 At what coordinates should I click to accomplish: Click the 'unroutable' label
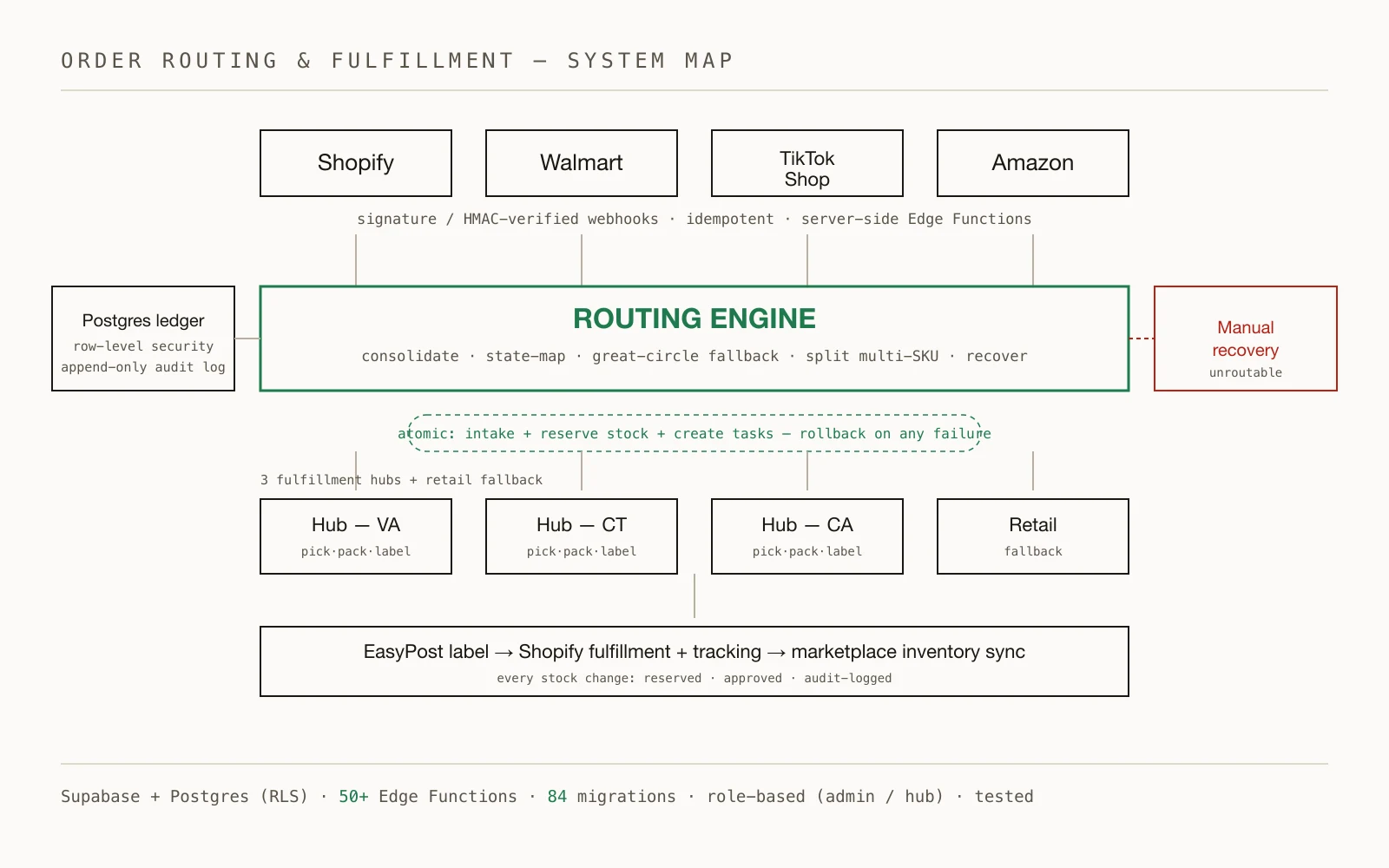point(1246,372)
